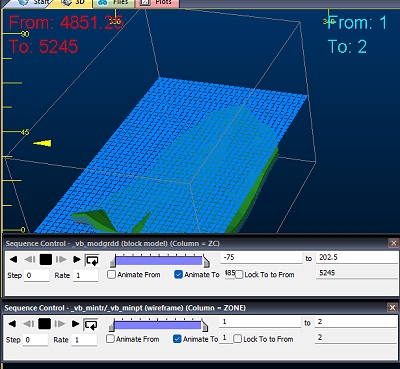Viewport: 400px width, 369px height.
Task: Play wireframe ZONE sequence in reverse
Action: (12, 324)
